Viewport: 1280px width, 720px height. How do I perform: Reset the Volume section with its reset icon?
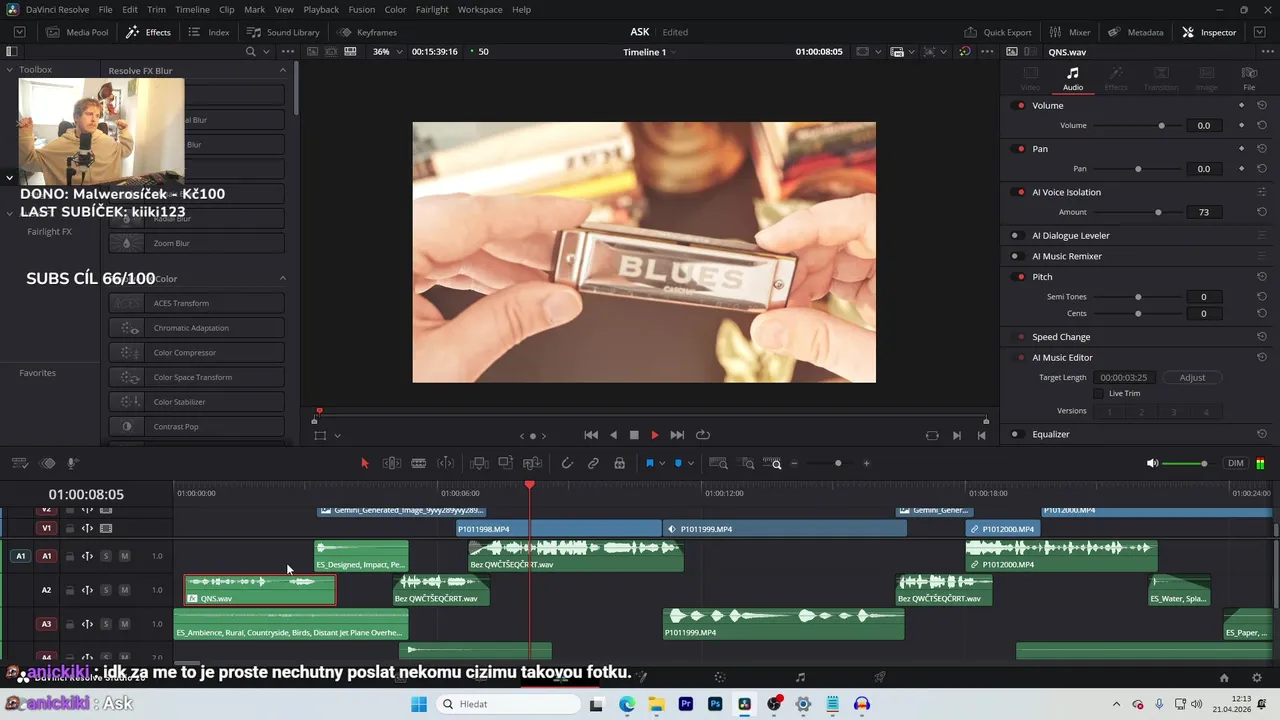[x=1262, y=105]
